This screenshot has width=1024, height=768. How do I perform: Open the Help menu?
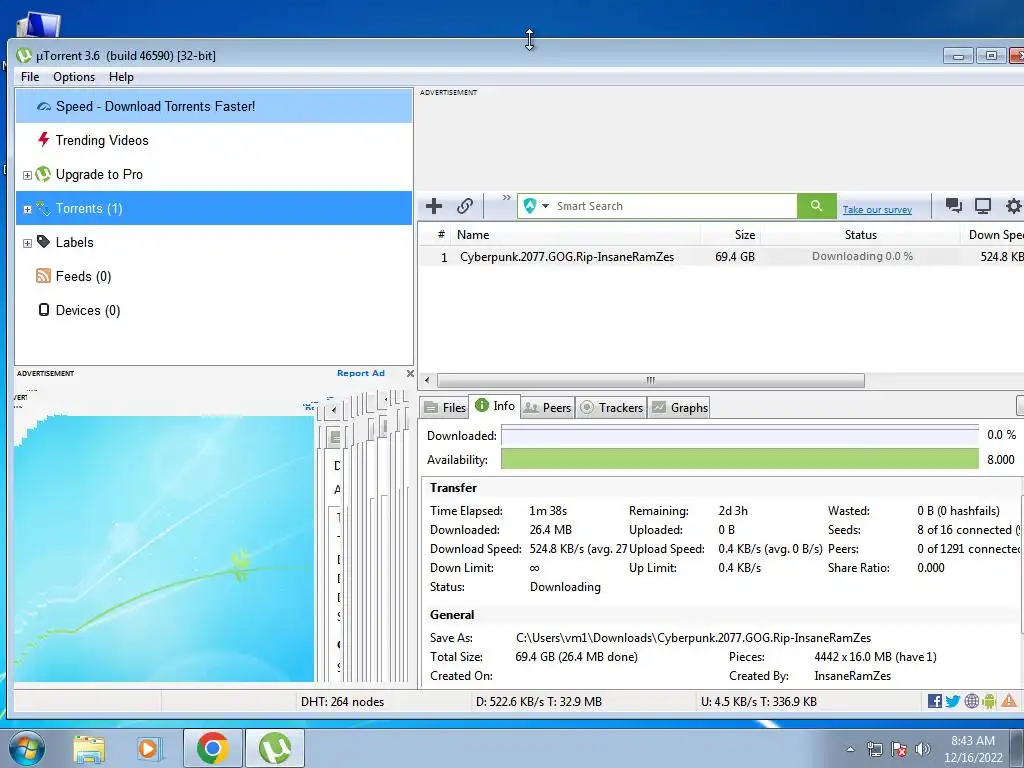coord(121,77)
